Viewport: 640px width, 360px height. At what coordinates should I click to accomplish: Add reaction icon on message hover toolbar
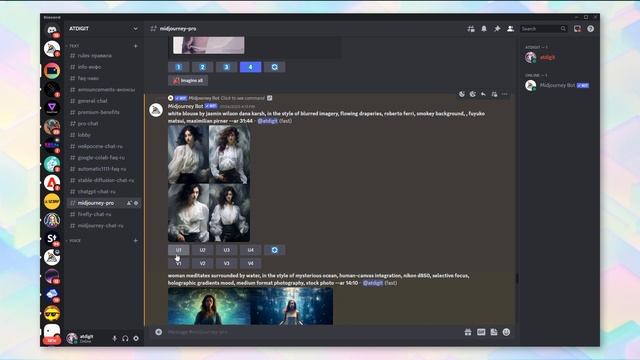tap(462, 94)
